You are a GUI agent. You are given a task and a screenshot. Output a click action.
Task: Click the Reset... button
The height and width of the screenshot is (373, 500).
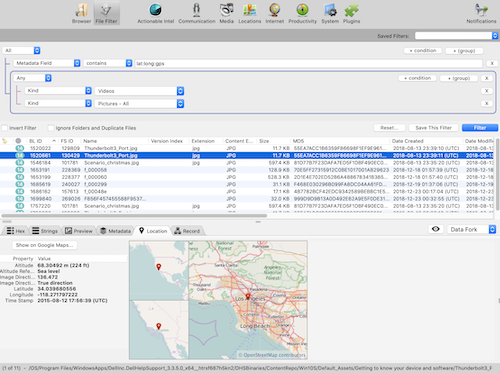[x=389, y=128]
